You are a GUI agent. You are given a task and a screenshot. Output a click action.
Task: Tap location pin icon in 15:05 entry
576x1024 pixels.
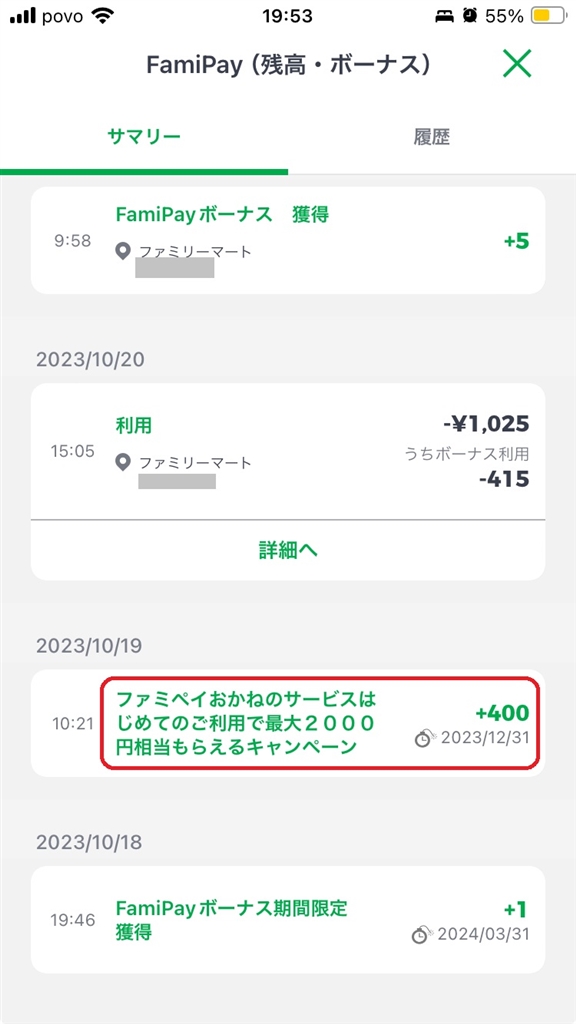click(x=123, y=463)
